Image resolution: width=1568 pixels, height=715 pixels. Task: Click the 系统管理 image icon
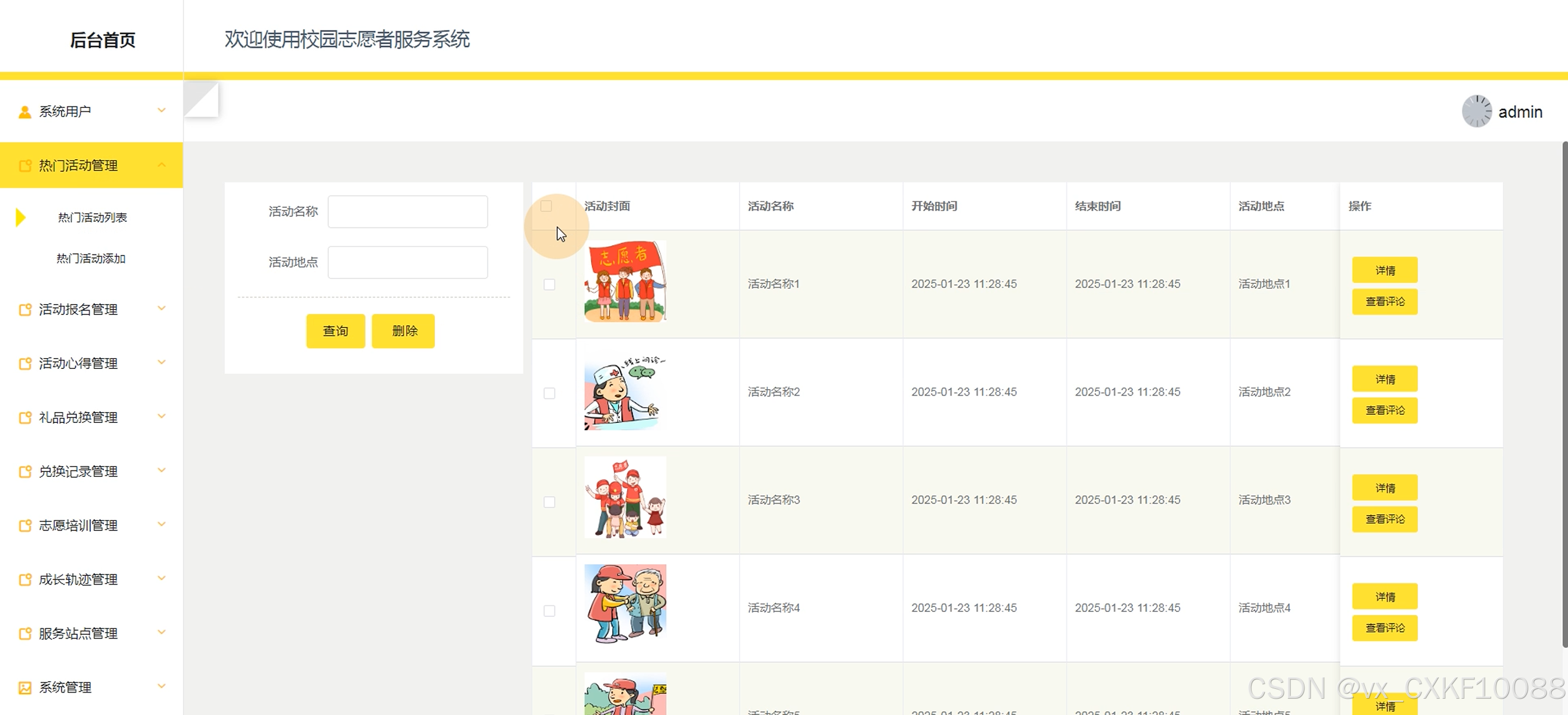tap(25, 688)
